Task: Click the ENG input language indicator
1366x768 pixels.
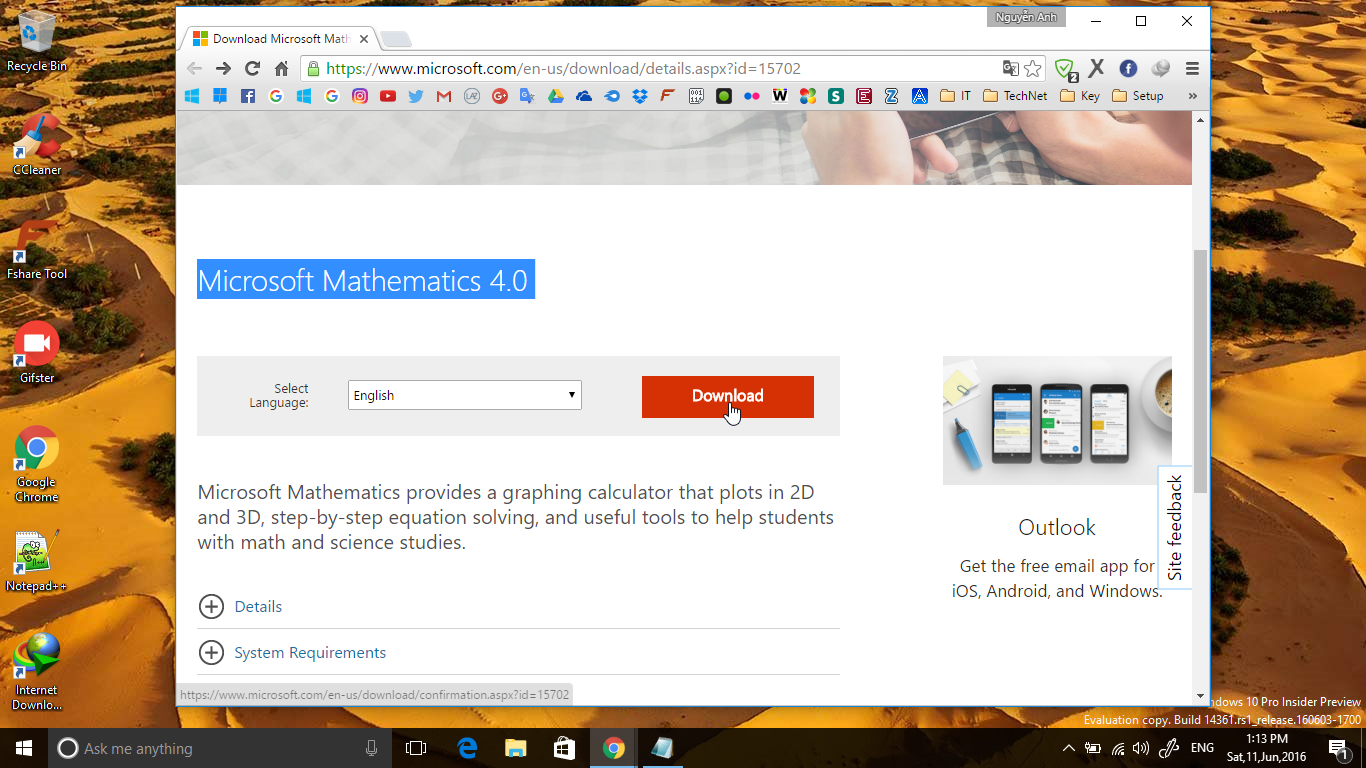Action: [1202, 748]
